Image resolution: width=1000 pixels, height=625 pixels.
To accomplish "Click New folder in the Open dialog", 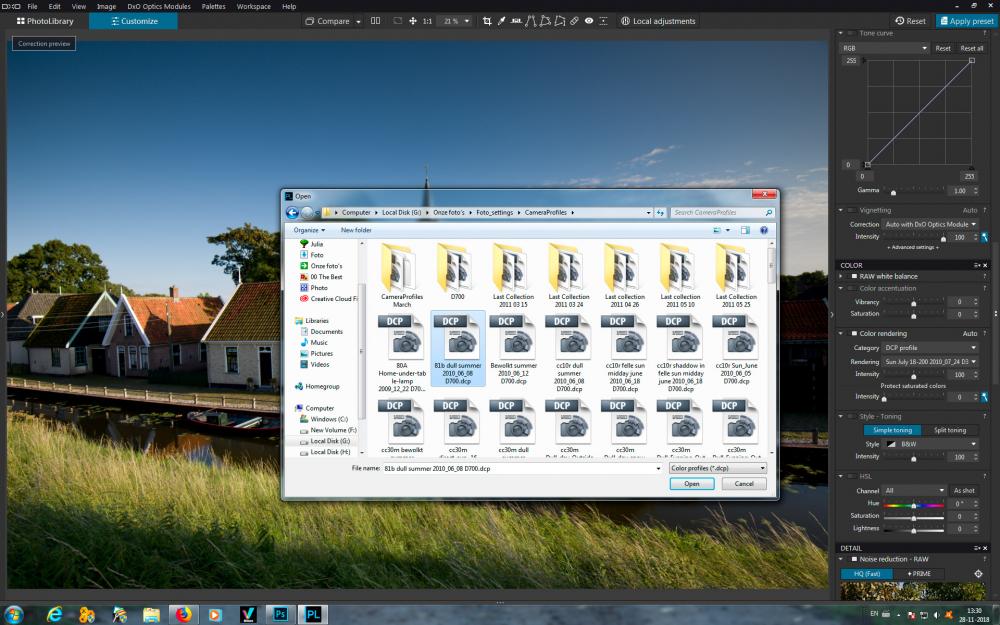I will point(356,230).
